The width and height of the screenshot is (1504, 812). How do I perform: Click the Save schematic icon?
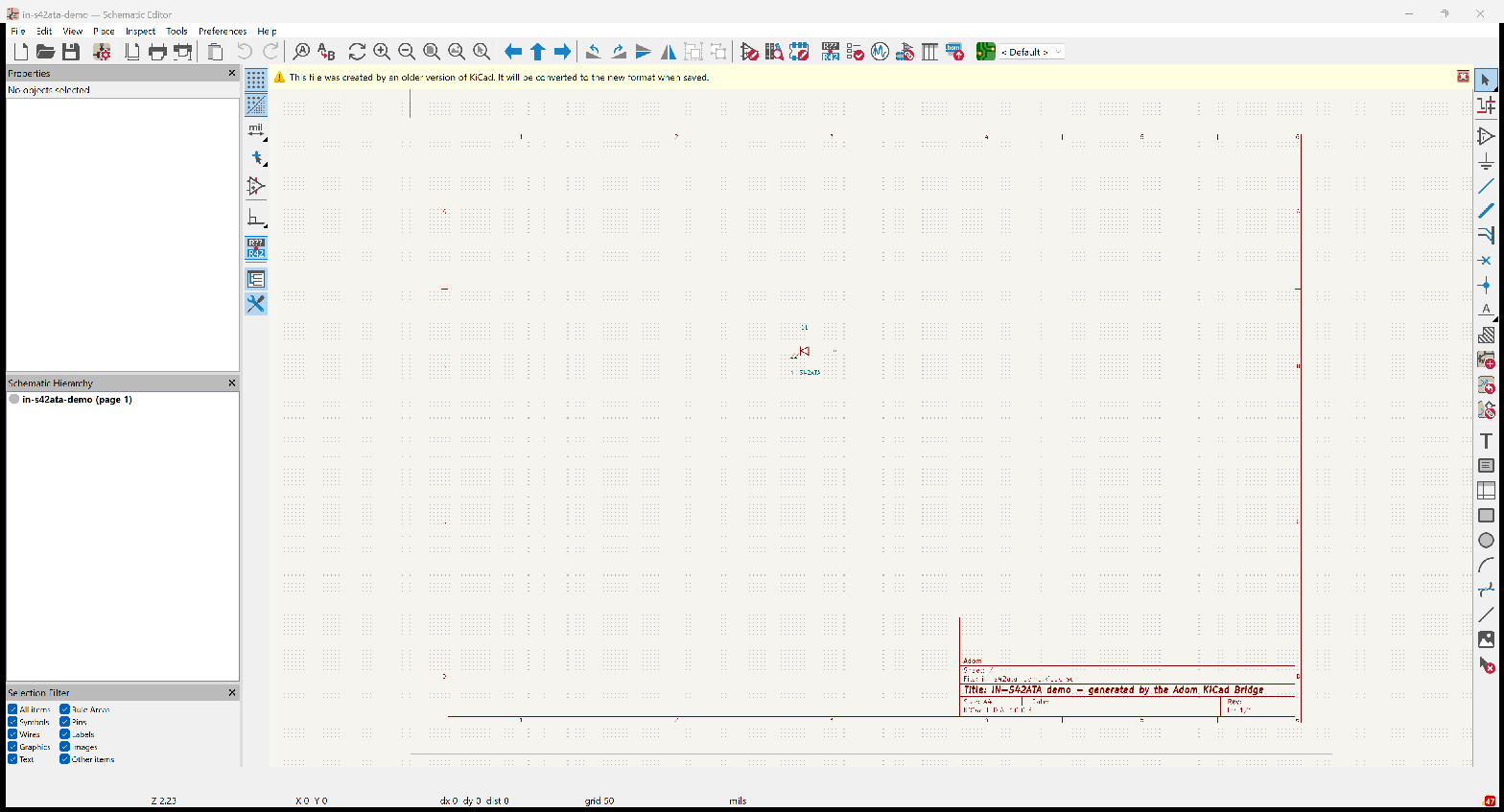click(71, 52)
